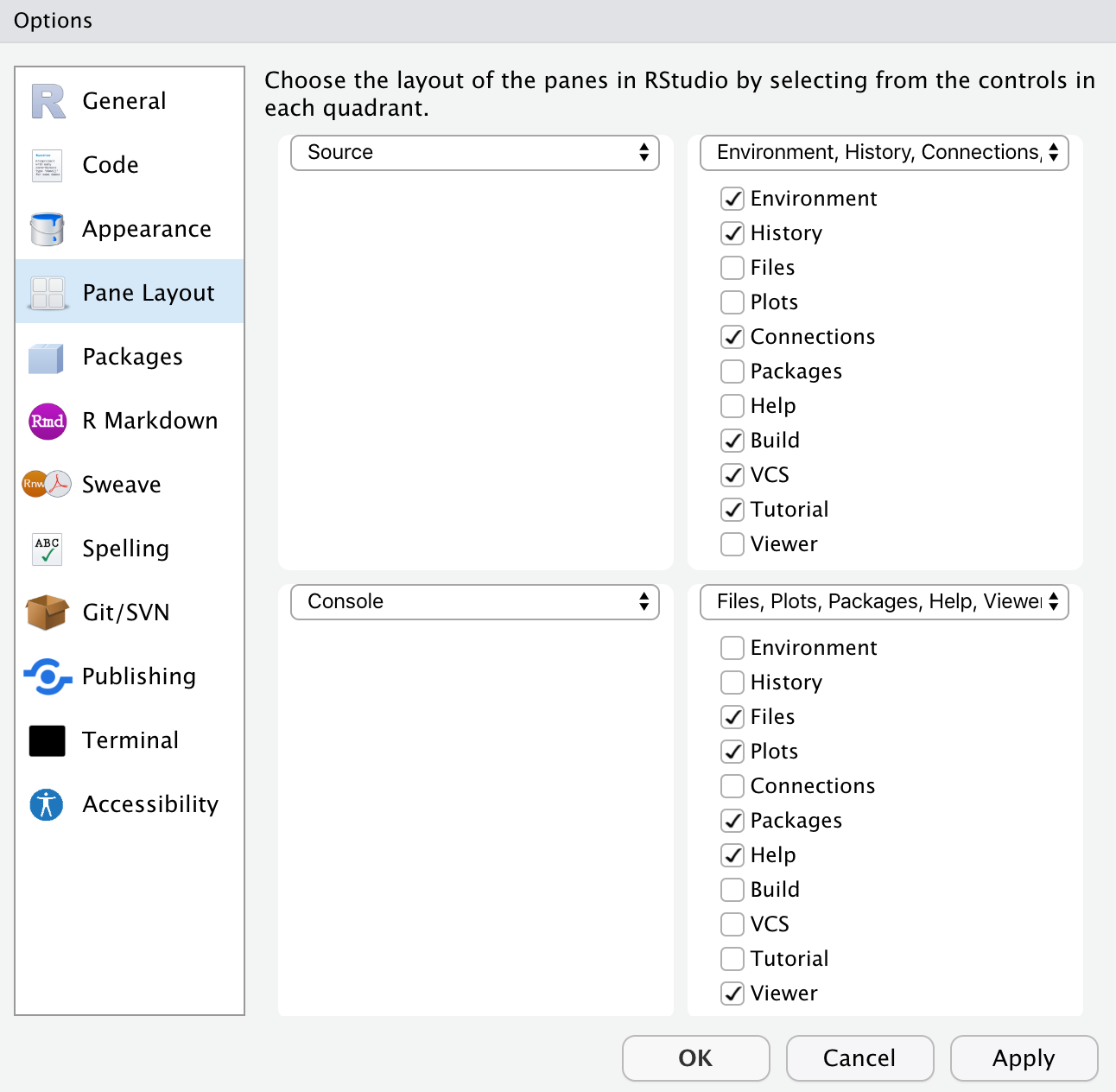Viewport: 1116px width, 1092px height.
Task: Open the Files, Plots, Packages dropdown
Action: 885,602
